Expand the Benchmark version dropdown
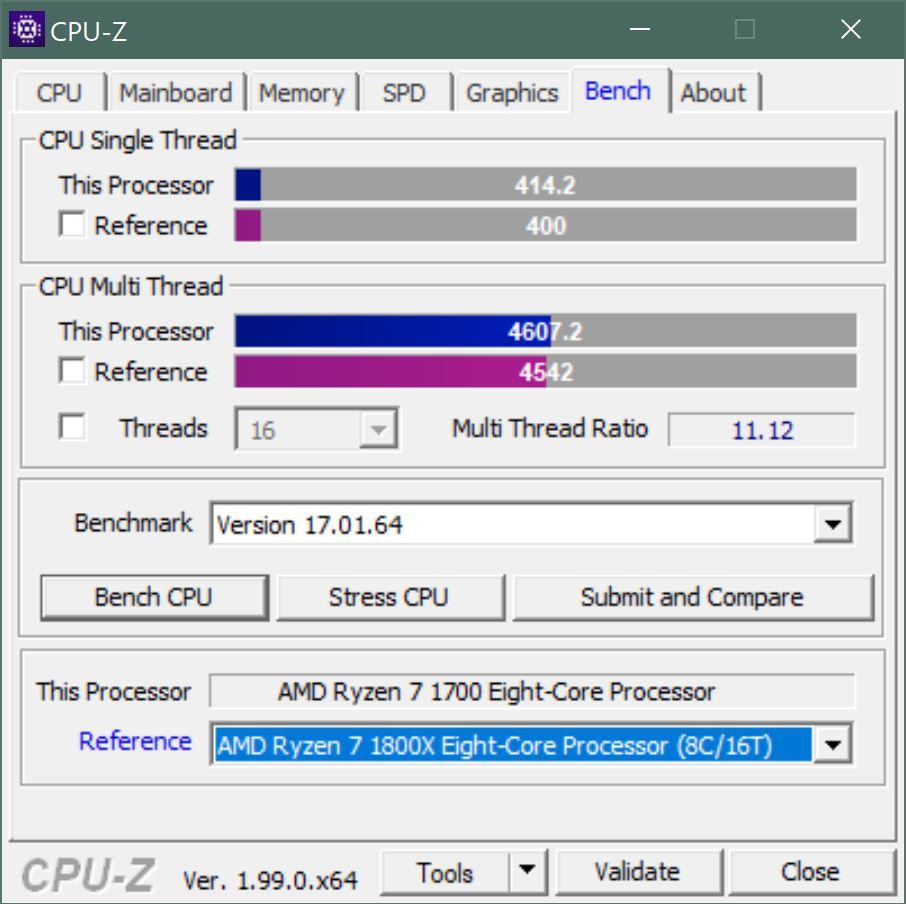Screen dimensions: 906x904 (832, 523)
